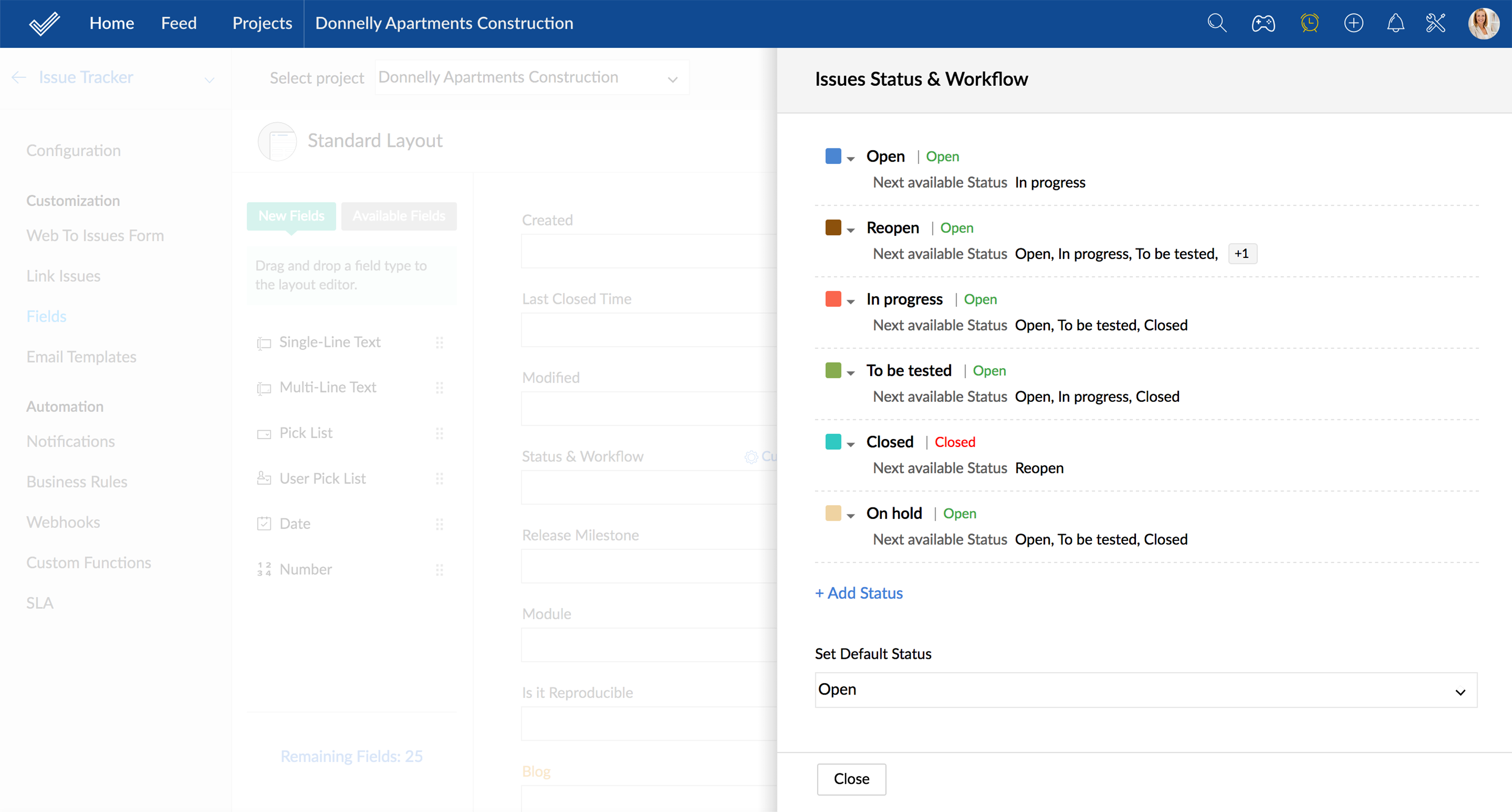Click the plus circle quick-add icon
The height and width of the screenshot is (812, 1512).
(1353, 23)
